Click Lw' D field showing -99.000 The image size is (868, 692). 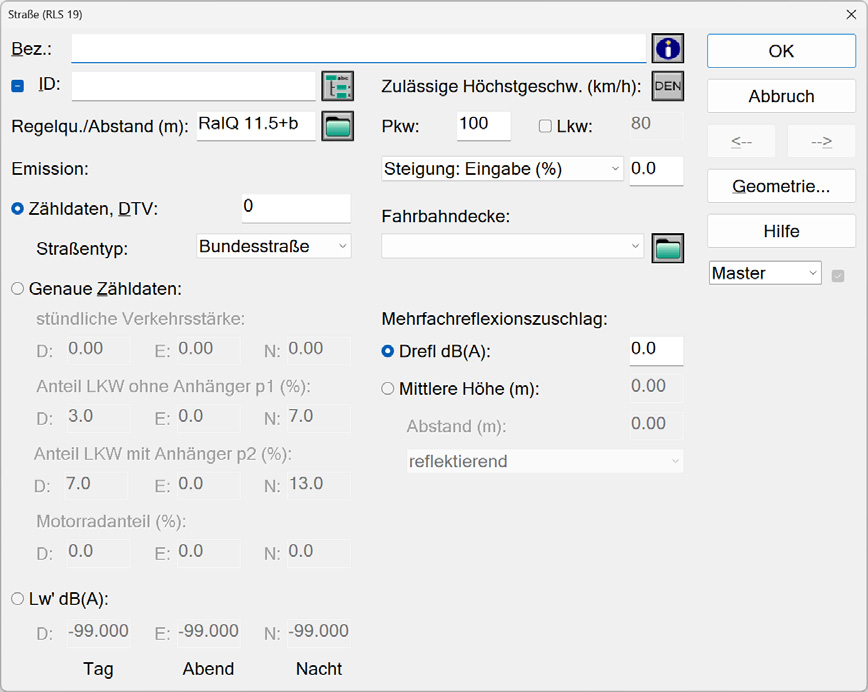(99, 633)
